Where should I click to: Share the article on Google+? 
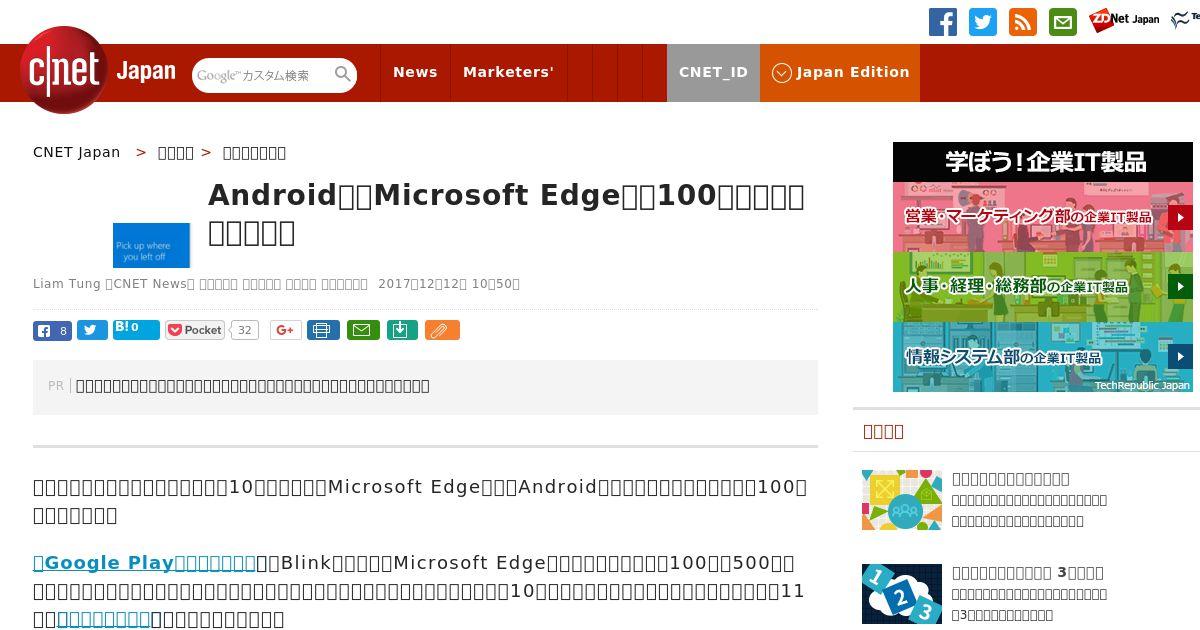285,330
